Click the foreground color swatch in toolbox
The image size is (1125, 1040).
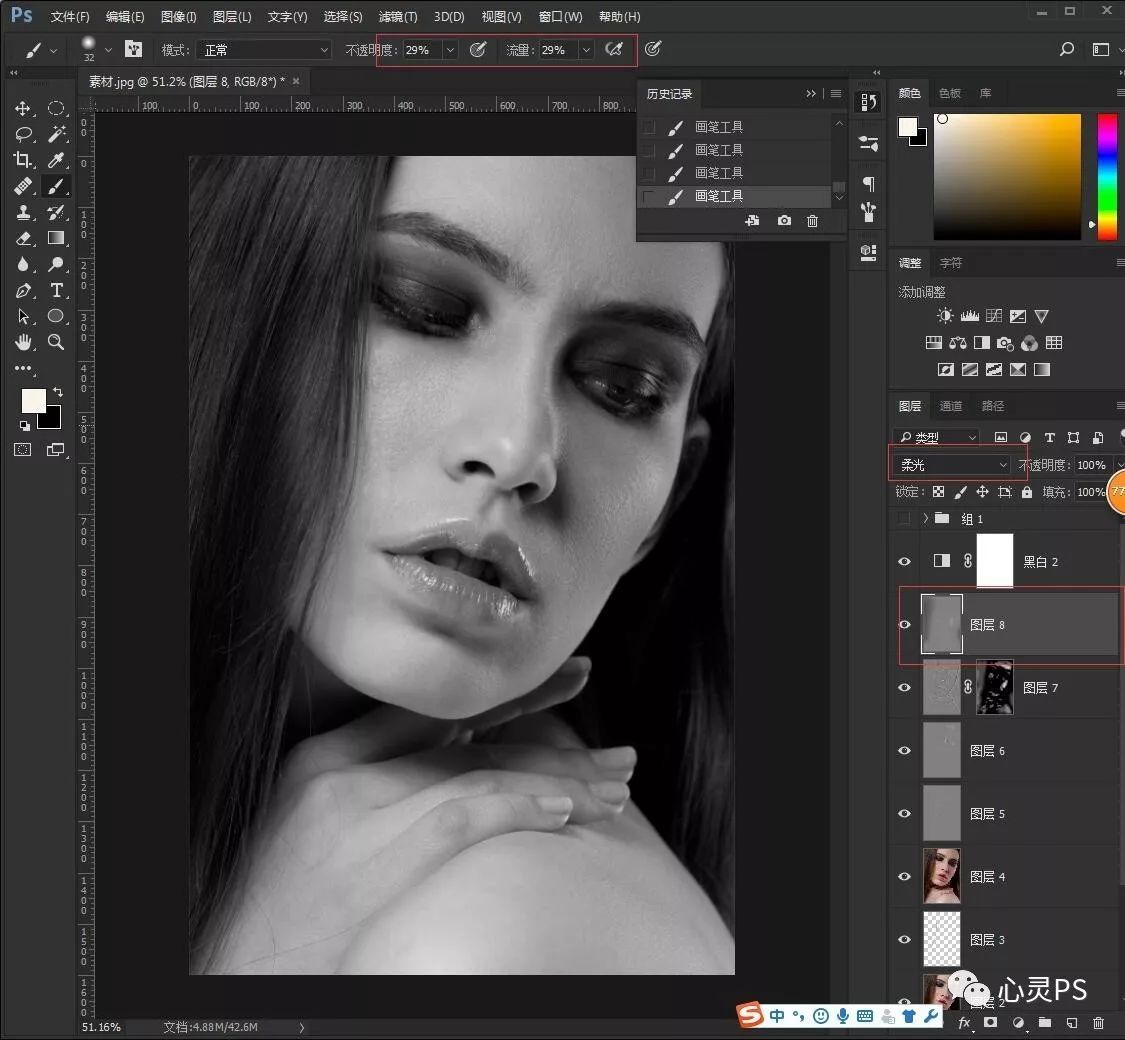click(x=33, y=401)
